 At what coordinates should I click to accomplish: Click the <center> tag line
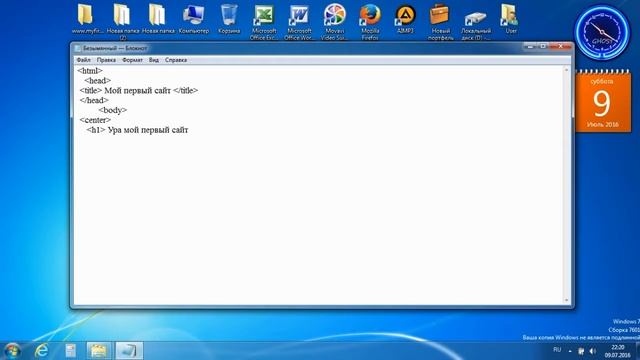pyautogui.click(x=95, y=120)
